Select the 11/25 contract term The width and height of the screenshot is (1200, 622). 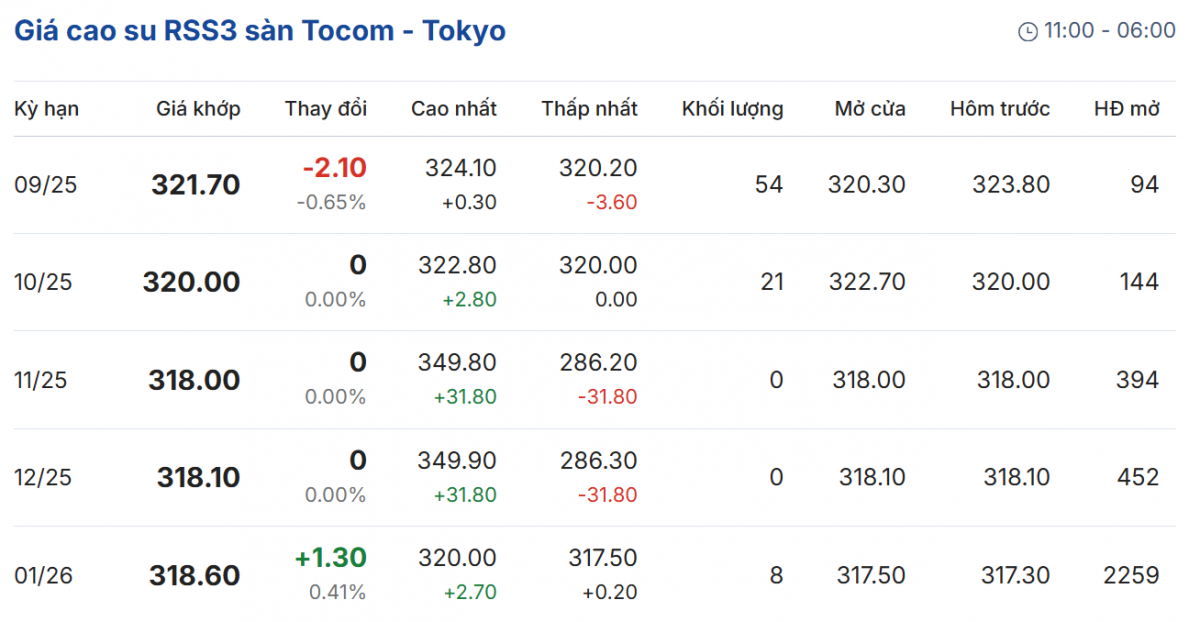(43, 380)
